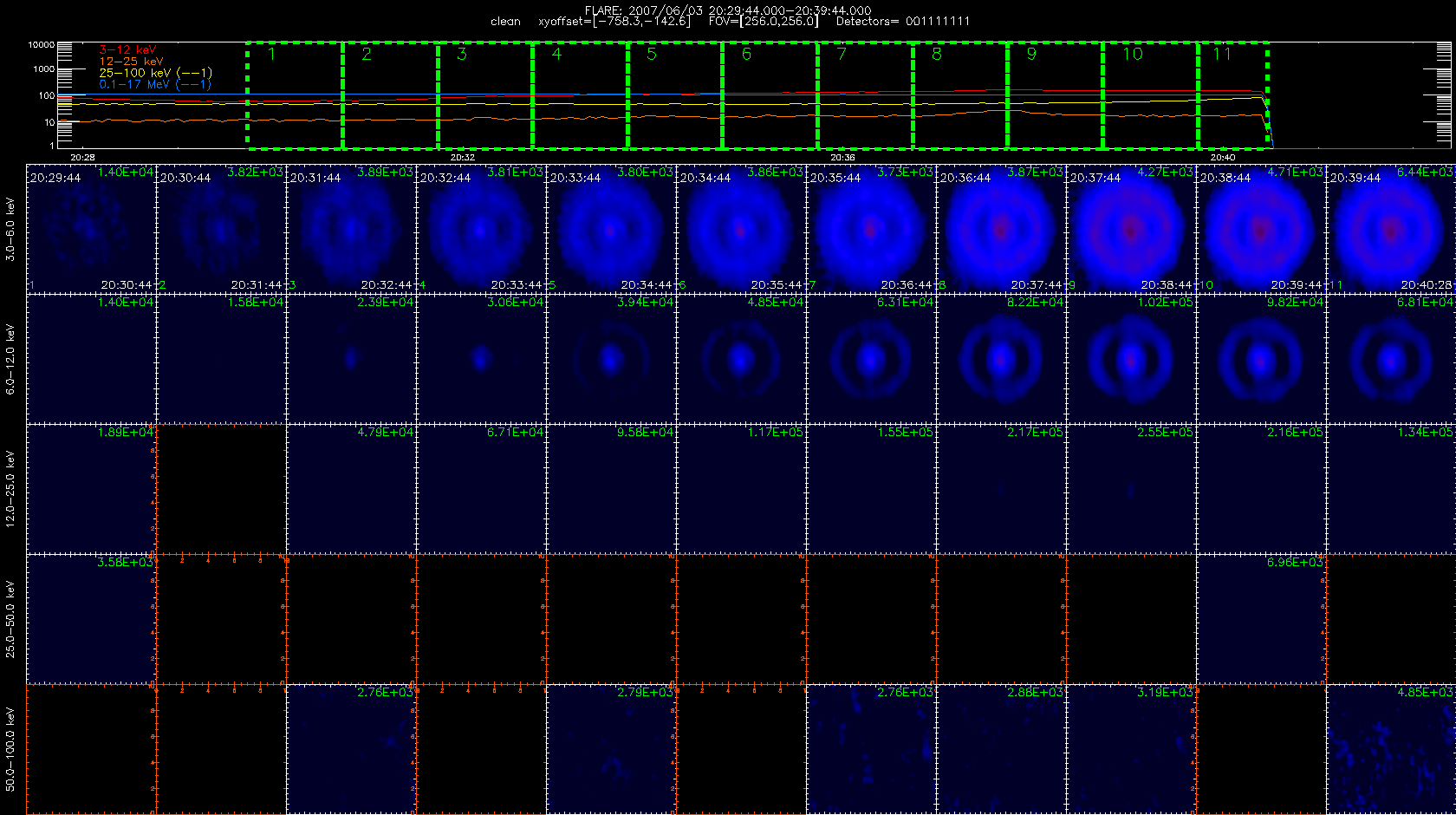Click the 12.0-25.0 keV row label
Screen dimensions: 1456x815
[10, 489]
